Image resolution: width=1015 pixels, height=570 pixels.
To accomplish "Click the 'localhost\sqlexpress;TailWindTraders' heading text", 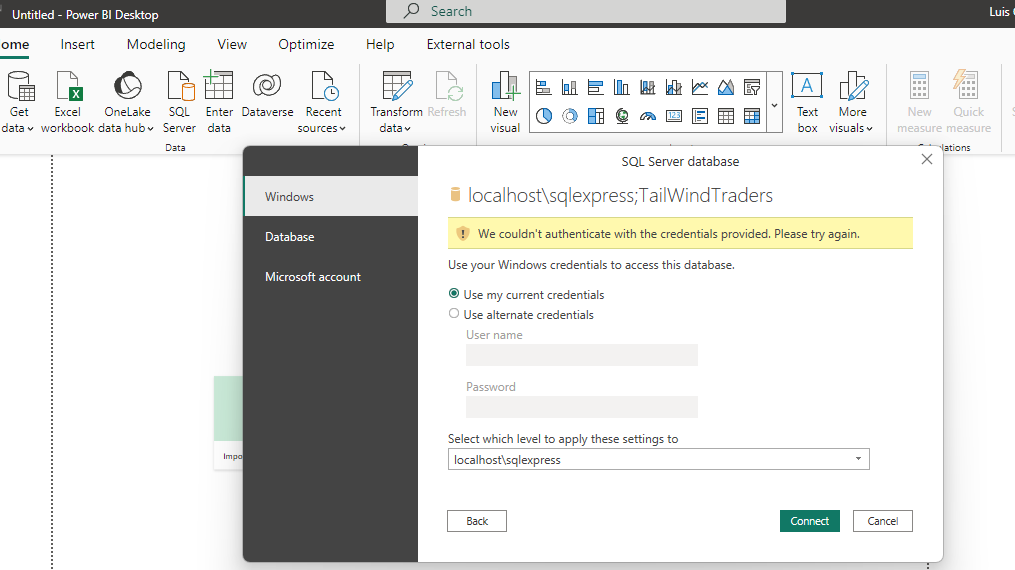I will (x=620, y=195).
